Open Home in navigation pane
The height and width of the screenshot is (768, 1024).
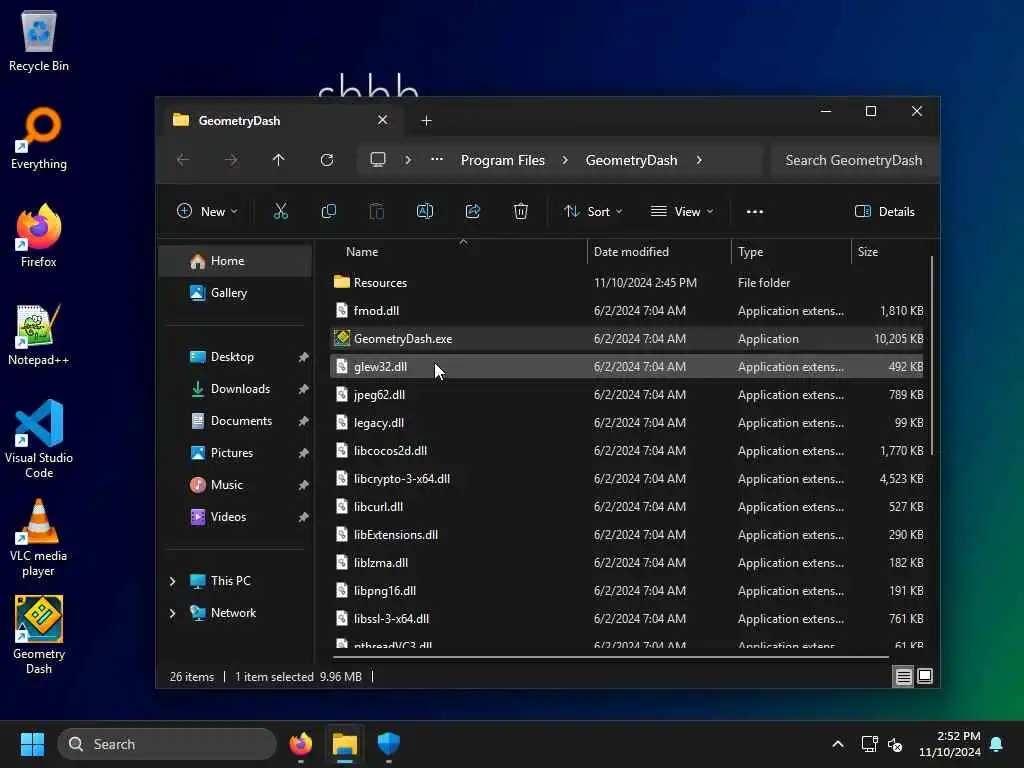[236, 261]
